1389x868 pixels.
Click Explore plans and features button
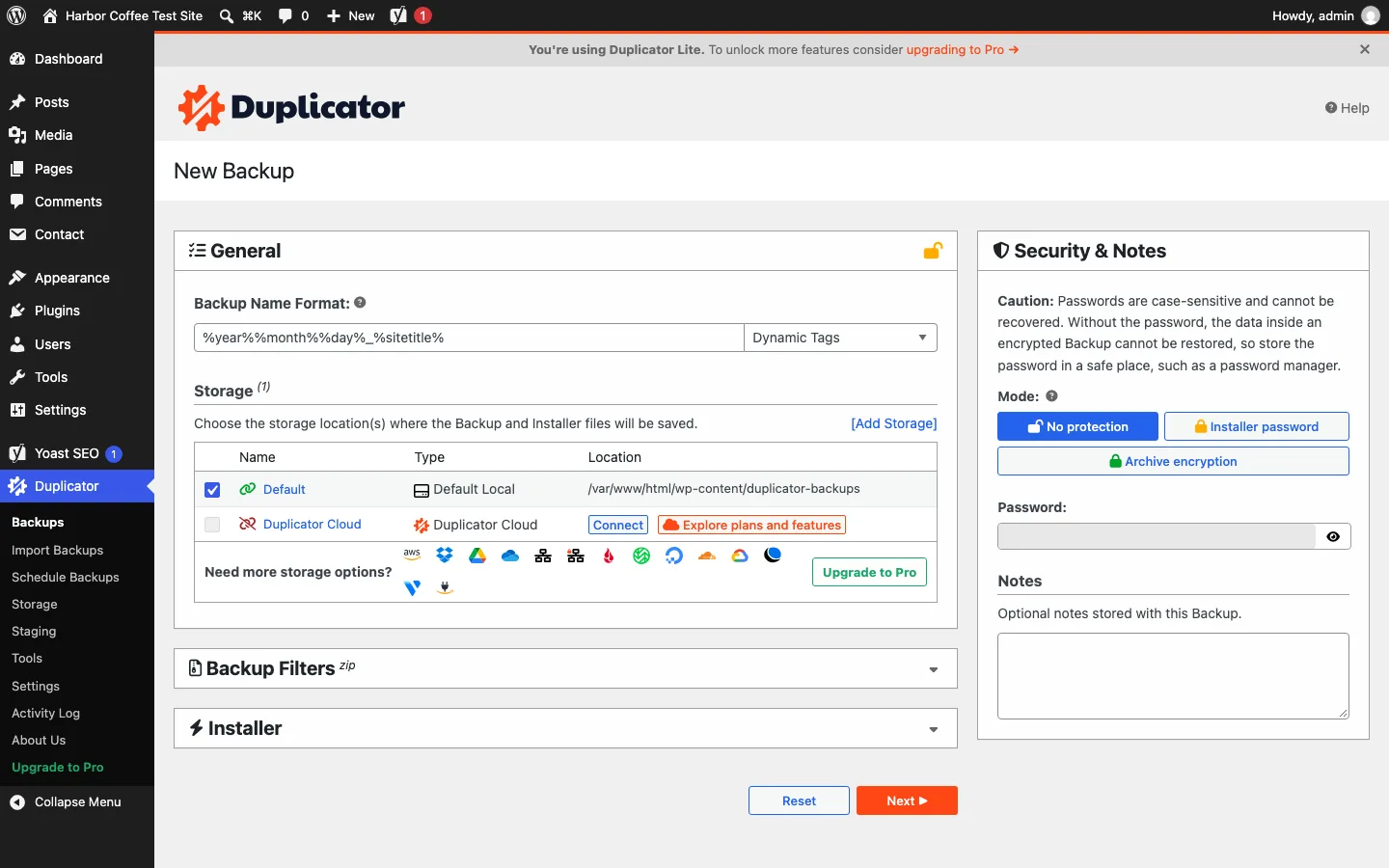point(751,525)
